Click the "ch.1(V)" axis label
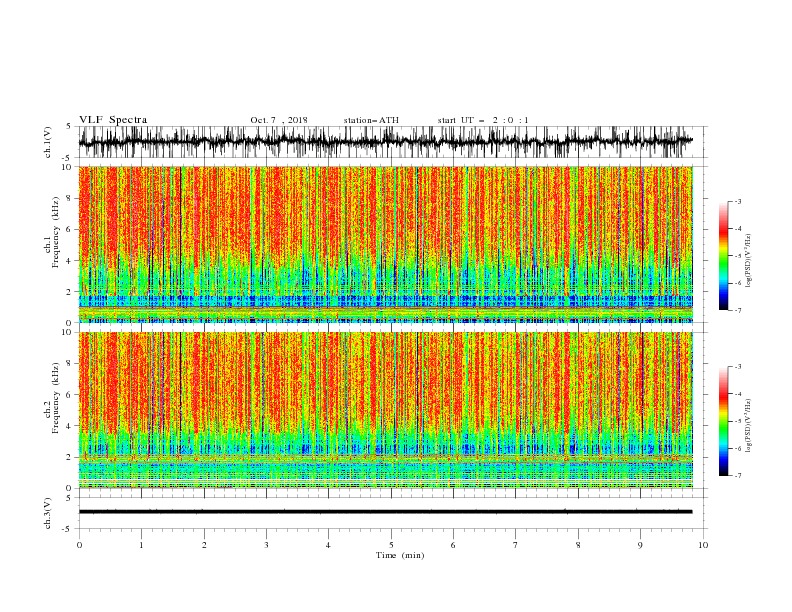Image resolution: width=792 pixels, height=612 pixels. (x=48, y=142)
